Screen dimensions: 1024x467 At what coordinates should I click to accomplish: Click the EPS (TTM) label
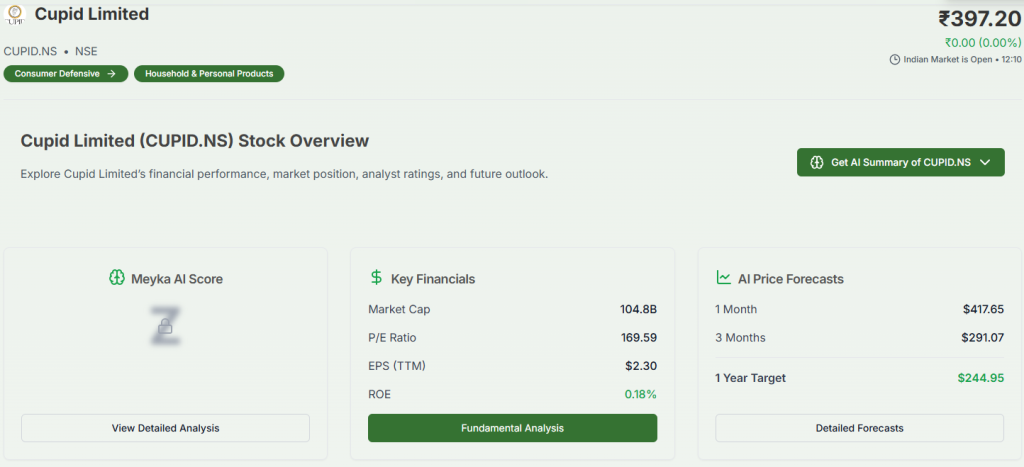tap(396, 366)
